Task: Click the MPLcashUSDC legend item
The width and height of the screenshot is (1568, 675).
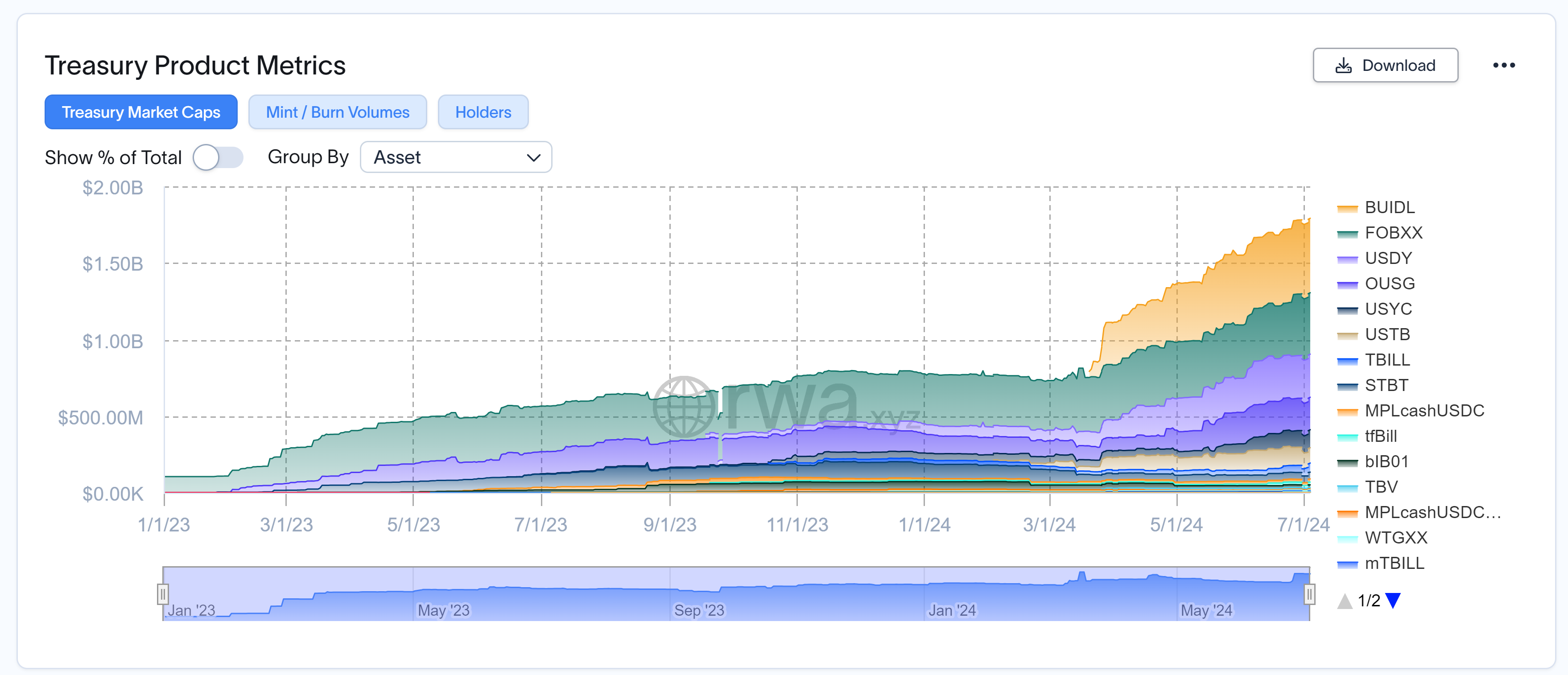Action: pyautogui.click(x=1424, y=411)
